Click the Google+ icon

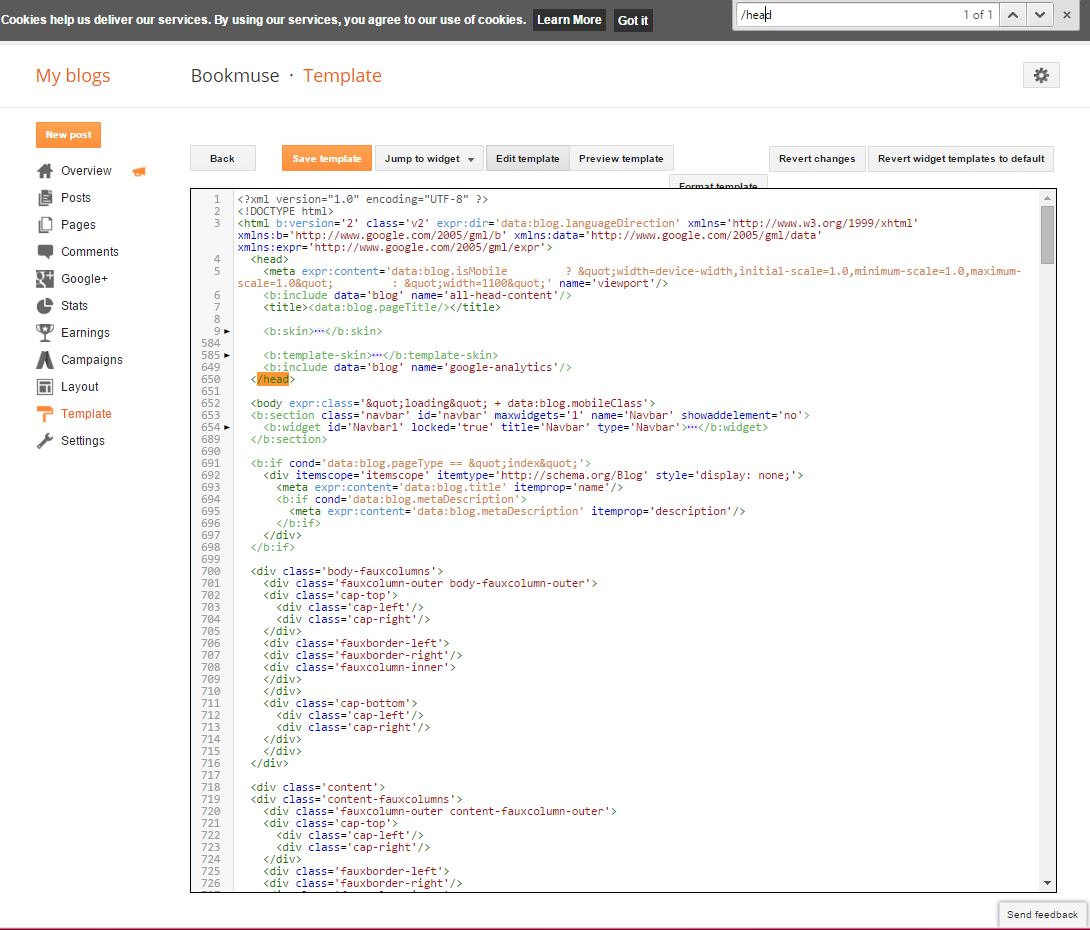[x=45, y=279]
